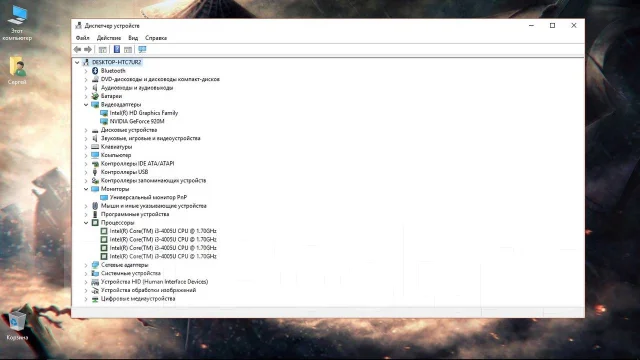The width and height of the screenshot is (640, 360).
Task: Expand the Контроллеры USB category
Action: [x=86, y=172]
